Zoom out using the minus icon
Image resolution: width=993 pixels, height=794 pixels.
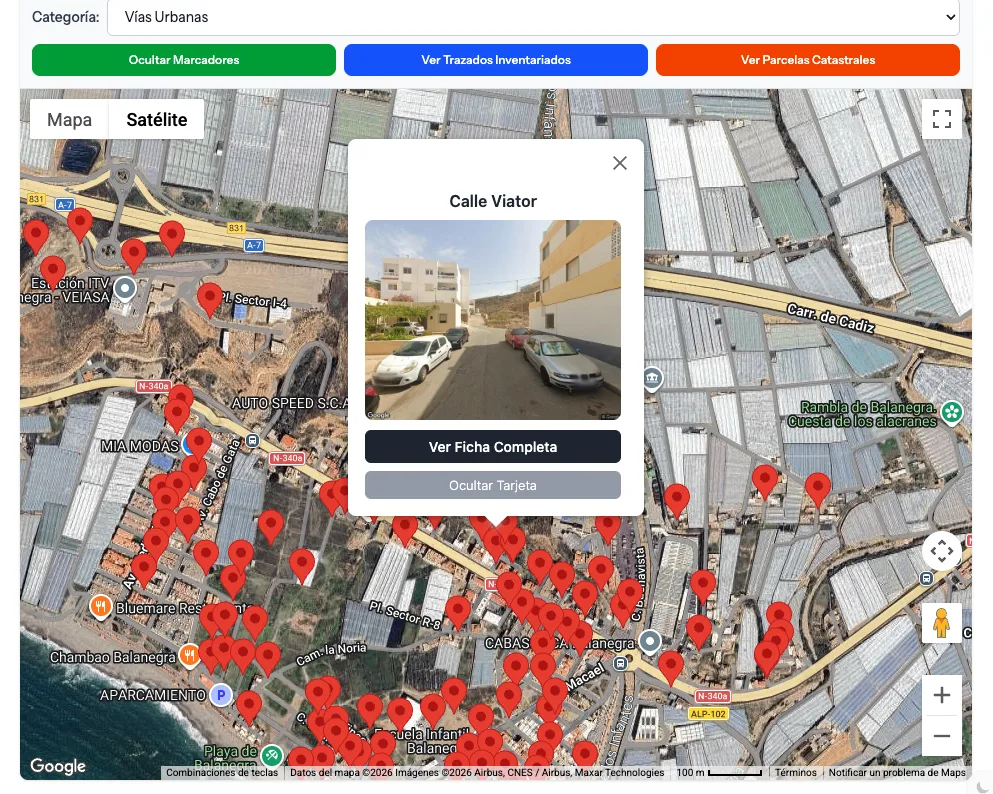[x=941, y=735]
